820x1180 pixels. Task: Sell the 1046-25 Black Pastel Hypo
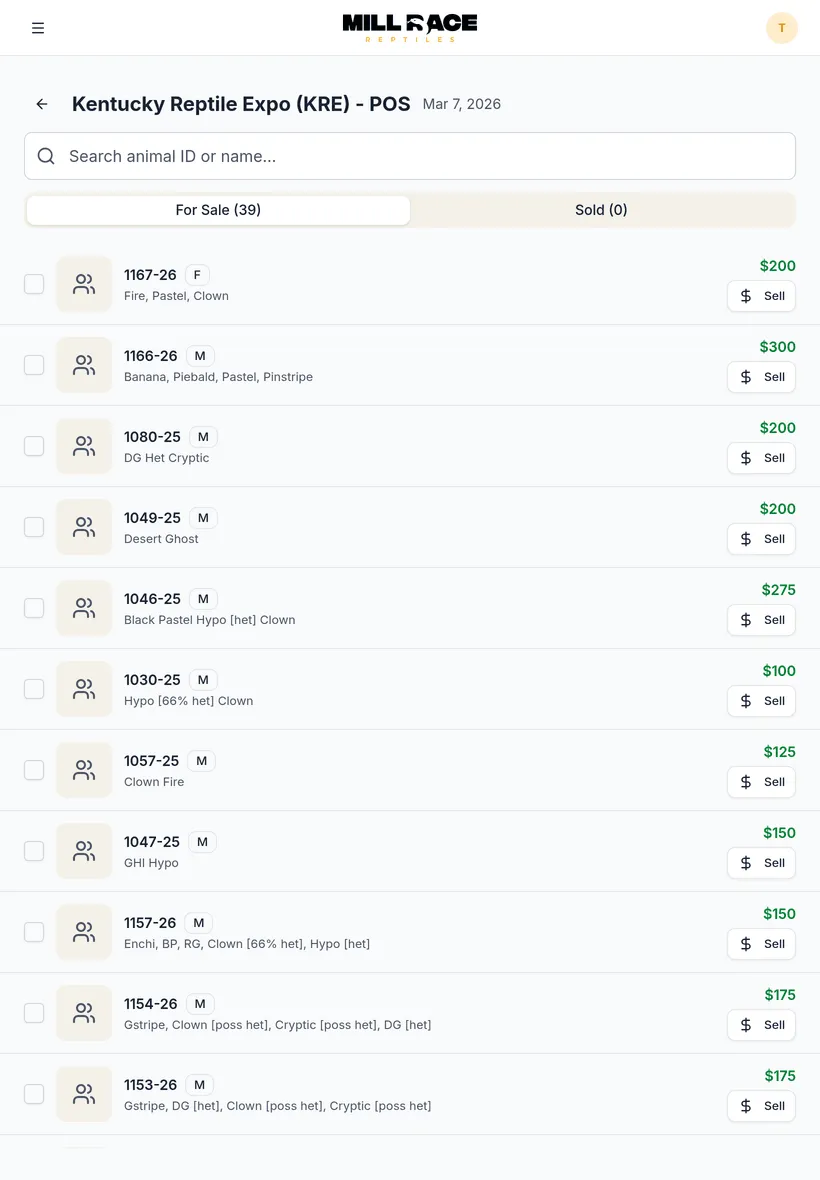(761, 620)
